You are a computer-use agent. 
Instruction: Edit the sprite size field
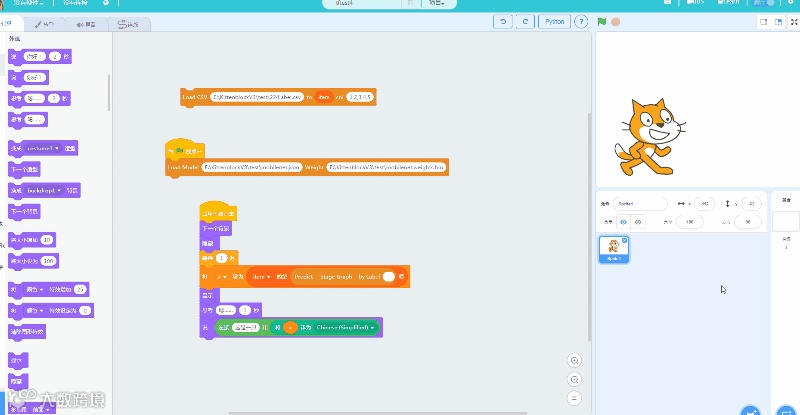pyautogui.click(x=690, y=222)
